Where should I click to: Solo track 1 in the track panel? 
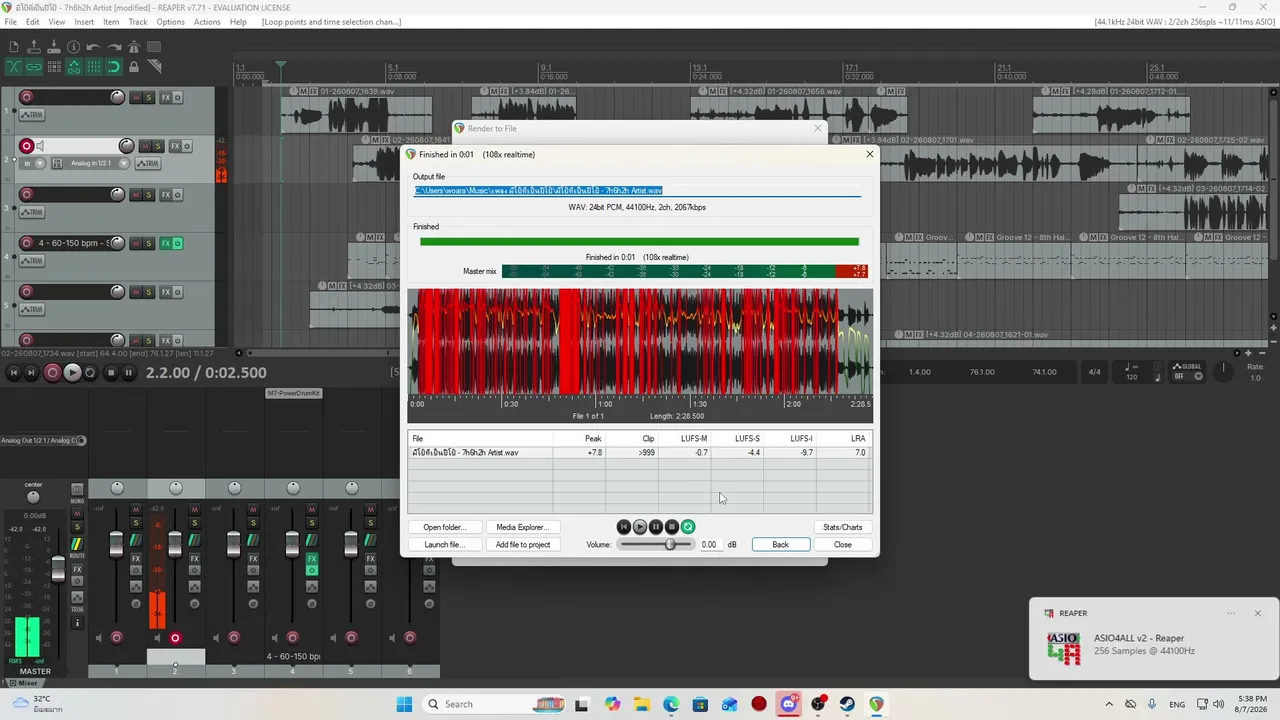pyautogui.click(x=149, y=97)
